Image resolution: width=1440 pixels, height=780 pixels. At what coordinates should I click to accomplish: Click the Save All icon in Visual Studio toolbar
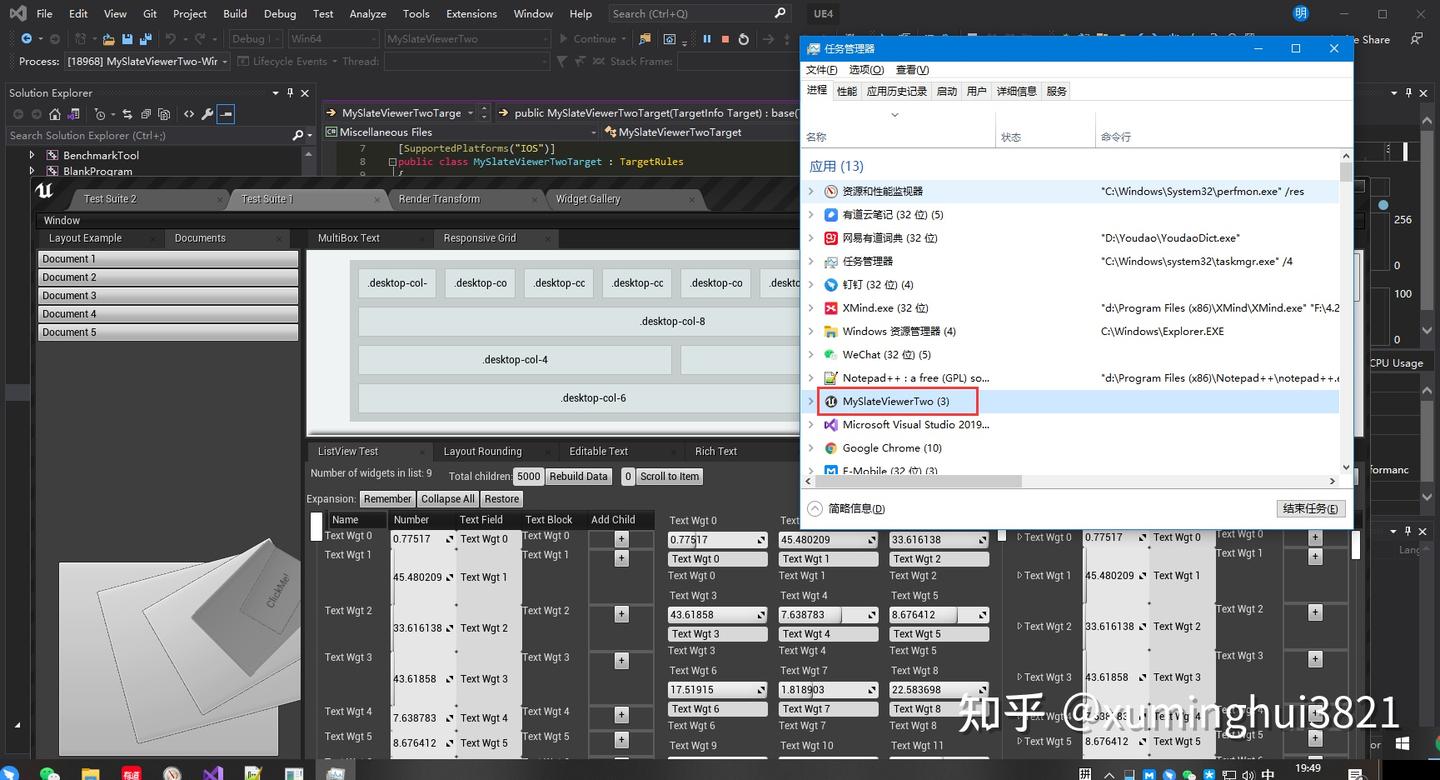click(x=146, y=39)
